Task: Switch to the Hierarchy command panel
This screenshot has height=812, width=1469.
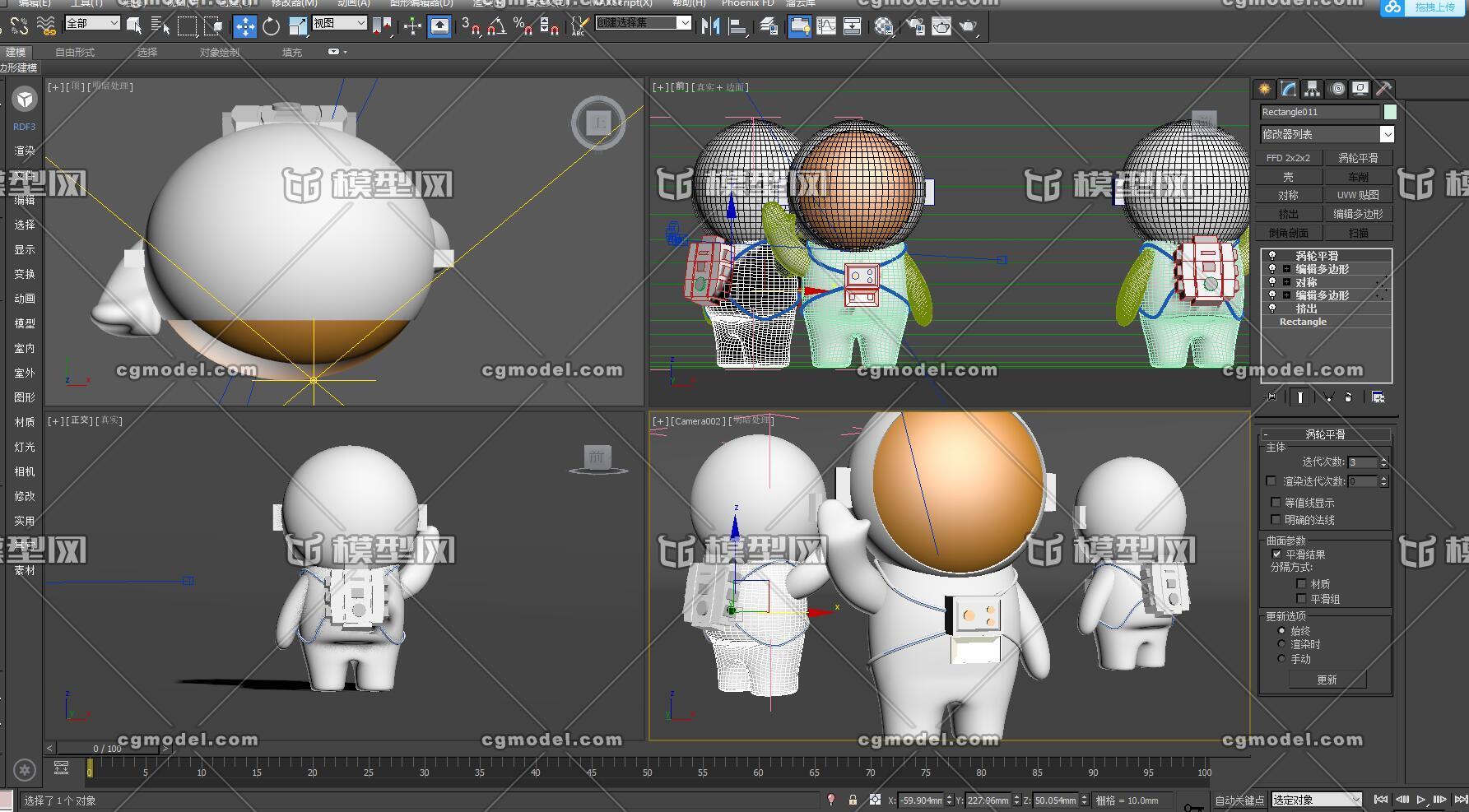Action: point(1313,89)
